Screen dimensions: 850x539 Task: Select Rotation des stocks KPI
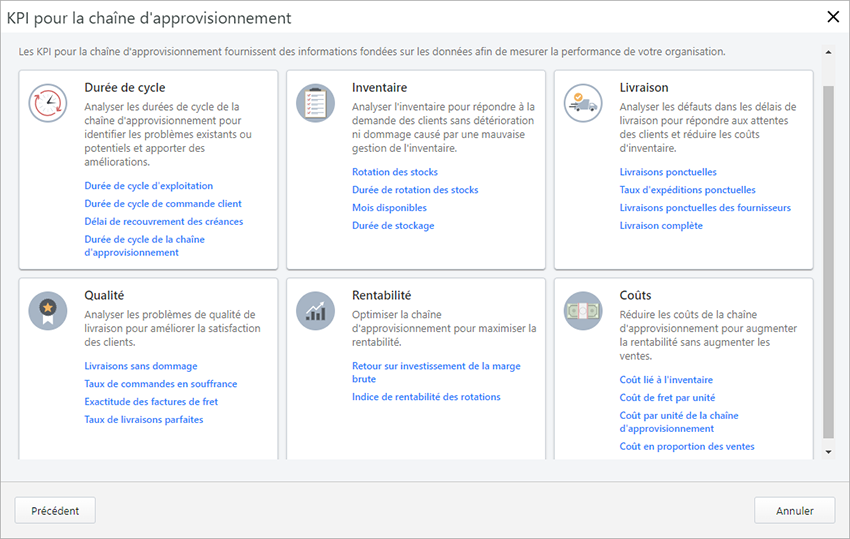pos(394,172)
